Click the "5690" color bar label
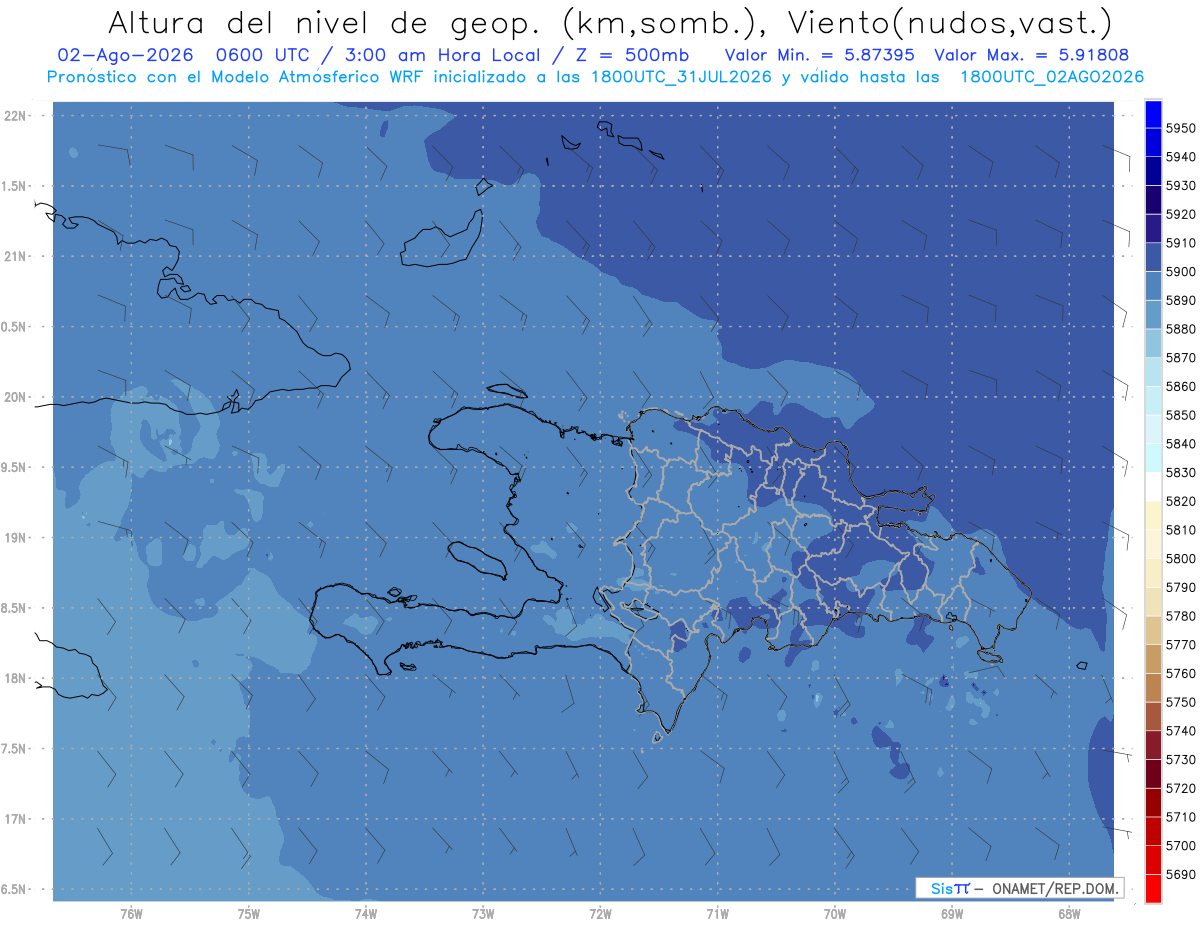The height and width of the screenshot is (927, 1200). point(1181,874)
